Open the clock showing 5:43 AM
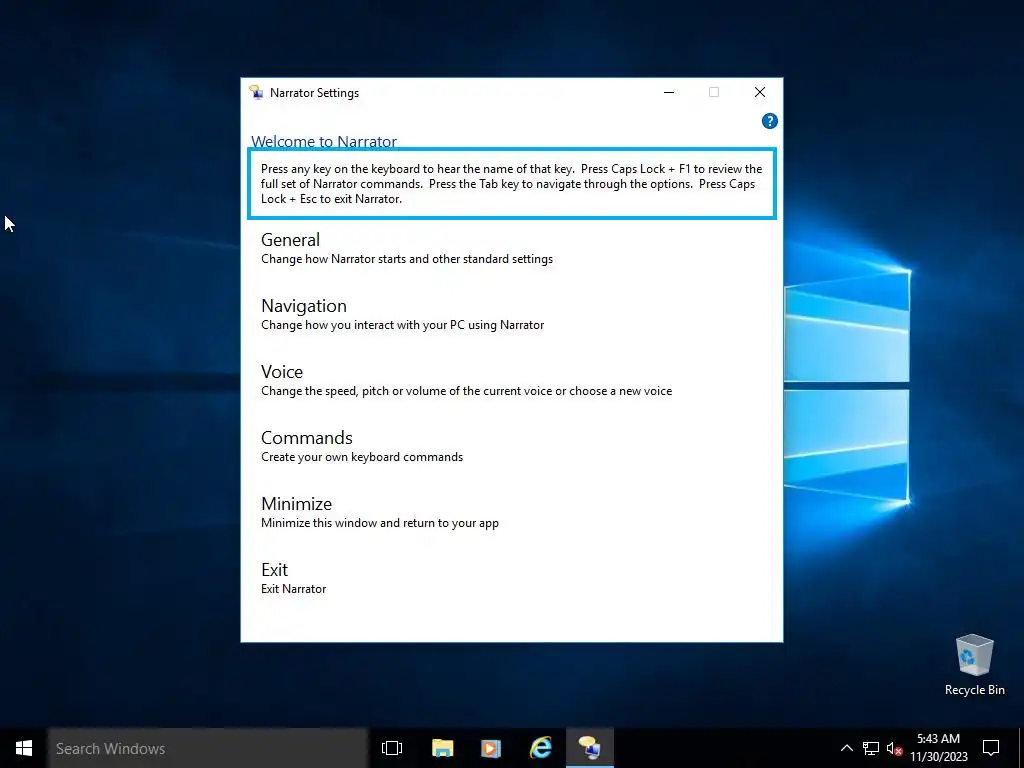This screenshot has height=768, width=1024. 938,748
